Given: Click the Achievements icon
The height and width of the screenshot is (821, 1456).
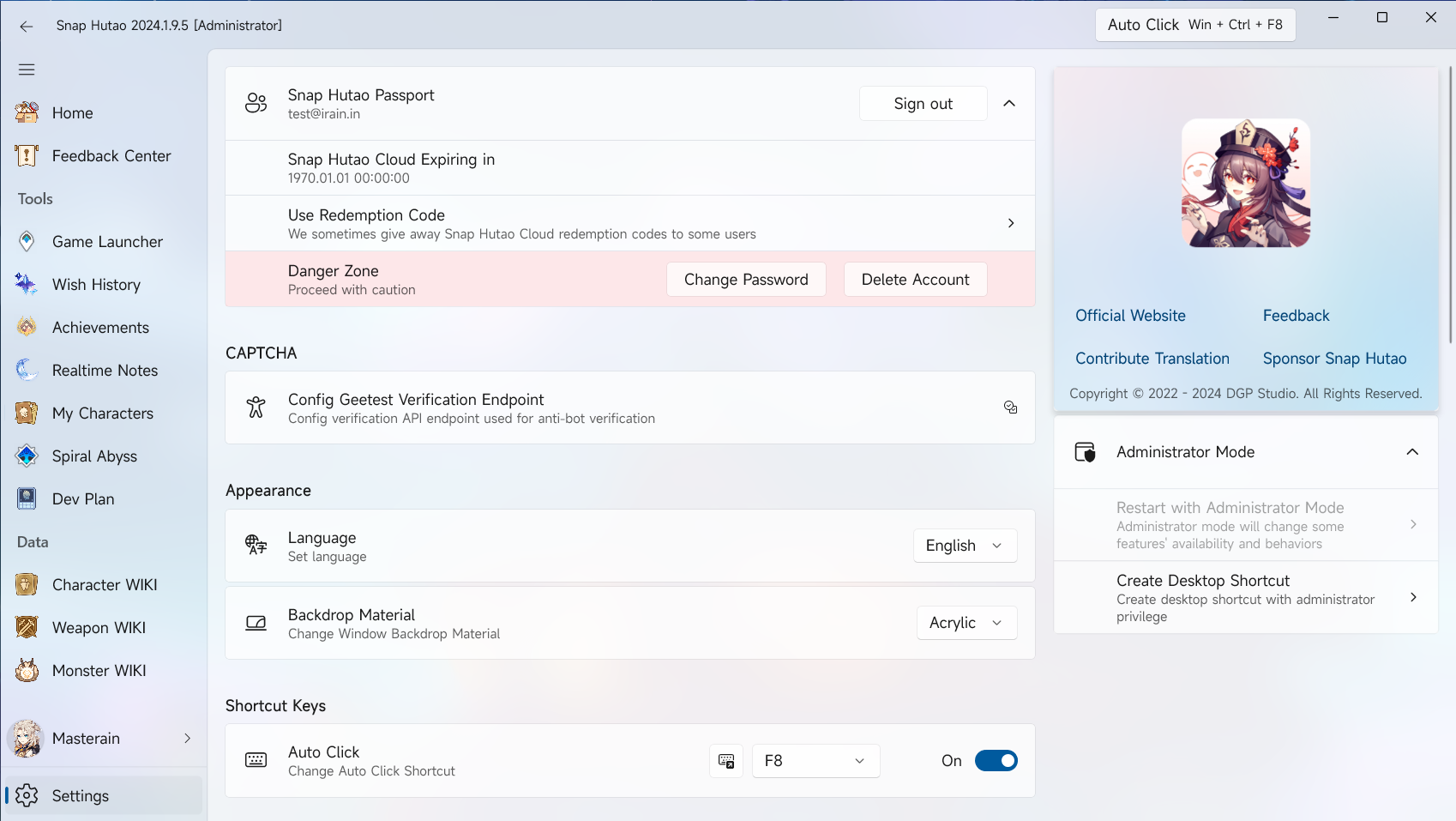Looking at the screenshot, I should pos(27,327).
